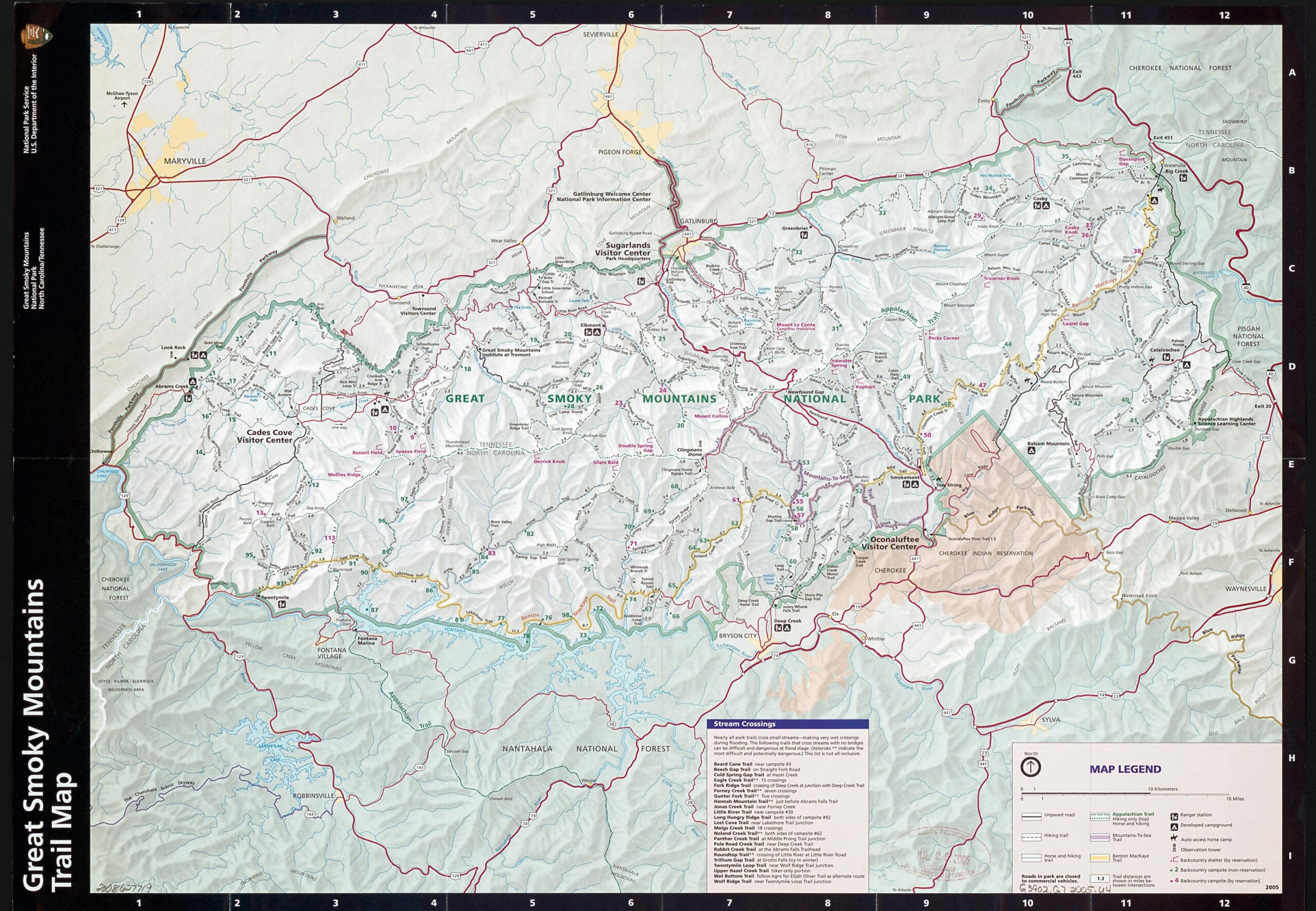Click the Hiking trail dashed-line legend box
The height and width of the screenshot is (911, 1316).
[x=1032, y=837]
